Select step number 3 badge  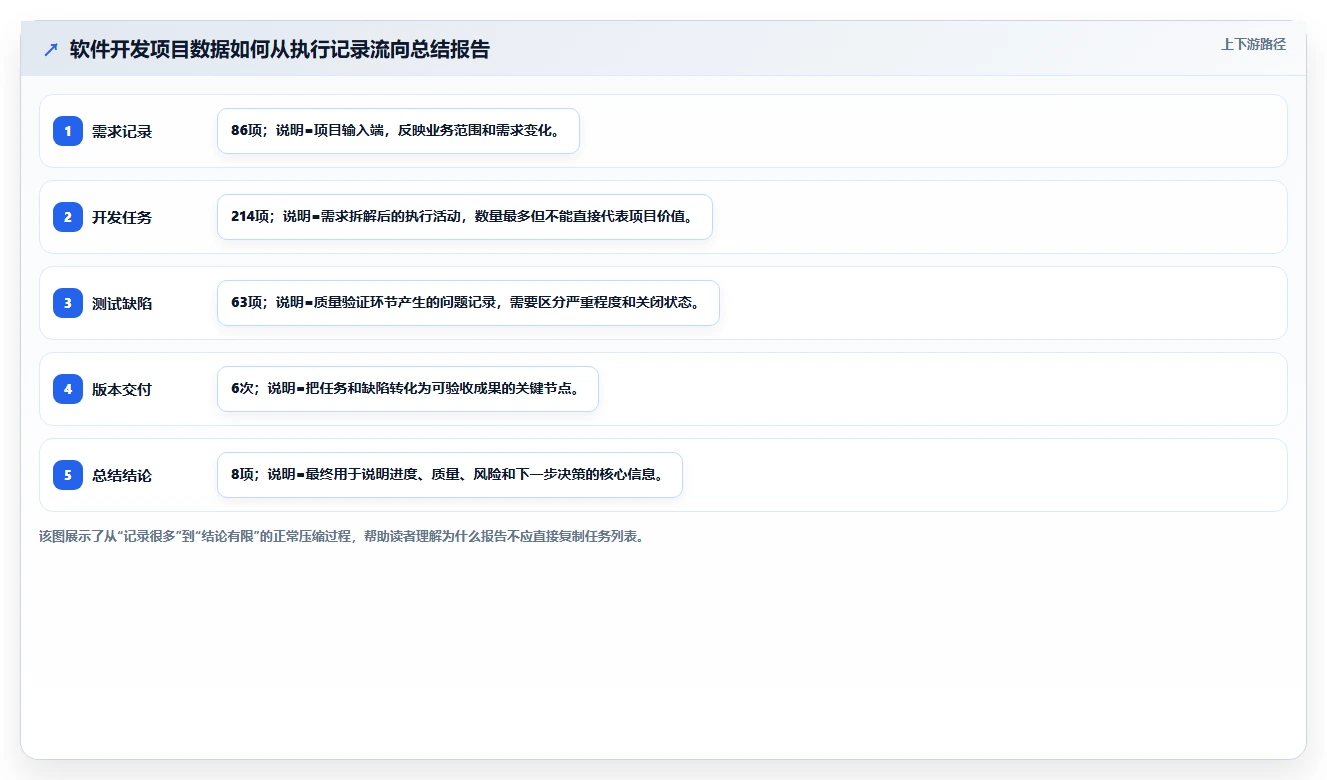(68, 303)
